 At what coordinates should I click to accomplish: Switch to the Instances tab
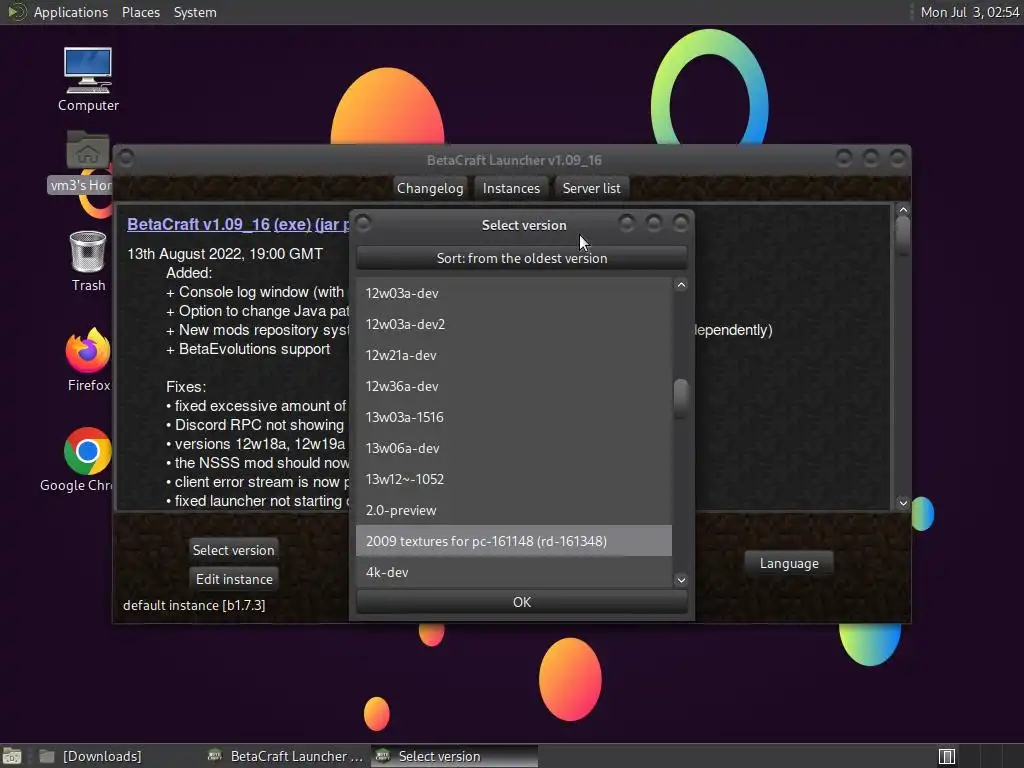pyautogui.click(x=511, y=188)
